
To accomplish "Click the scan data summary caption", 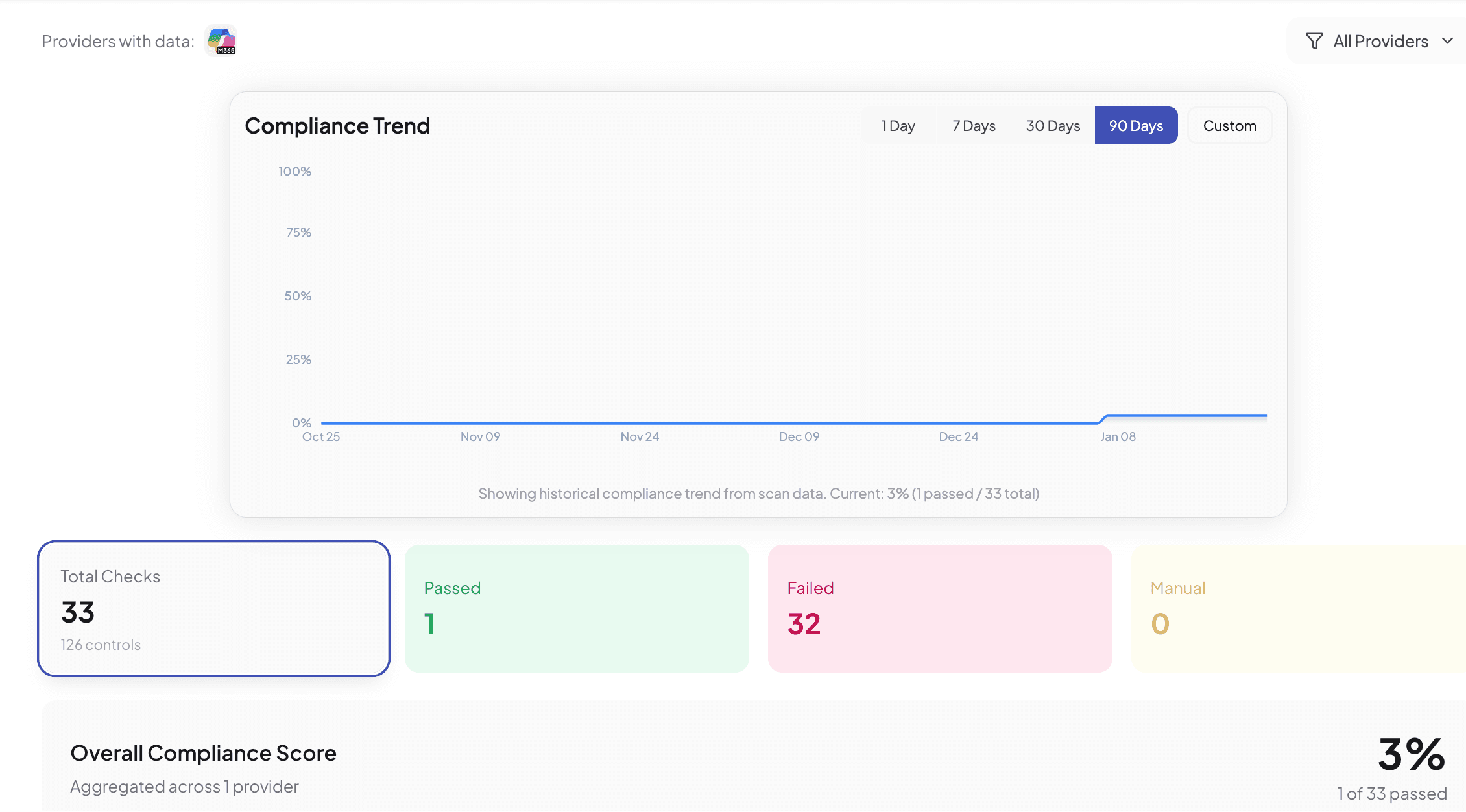I will pos(758,493).
